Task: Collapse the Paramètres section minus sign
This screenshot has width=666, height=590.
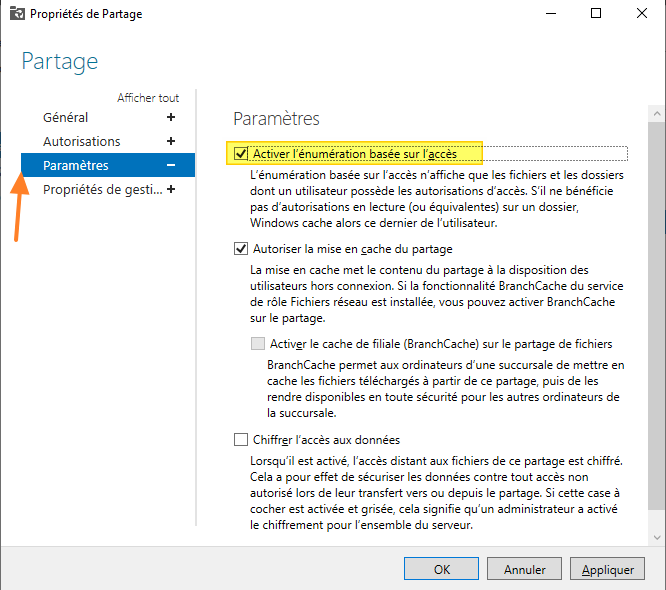Action: click(171, 165)
